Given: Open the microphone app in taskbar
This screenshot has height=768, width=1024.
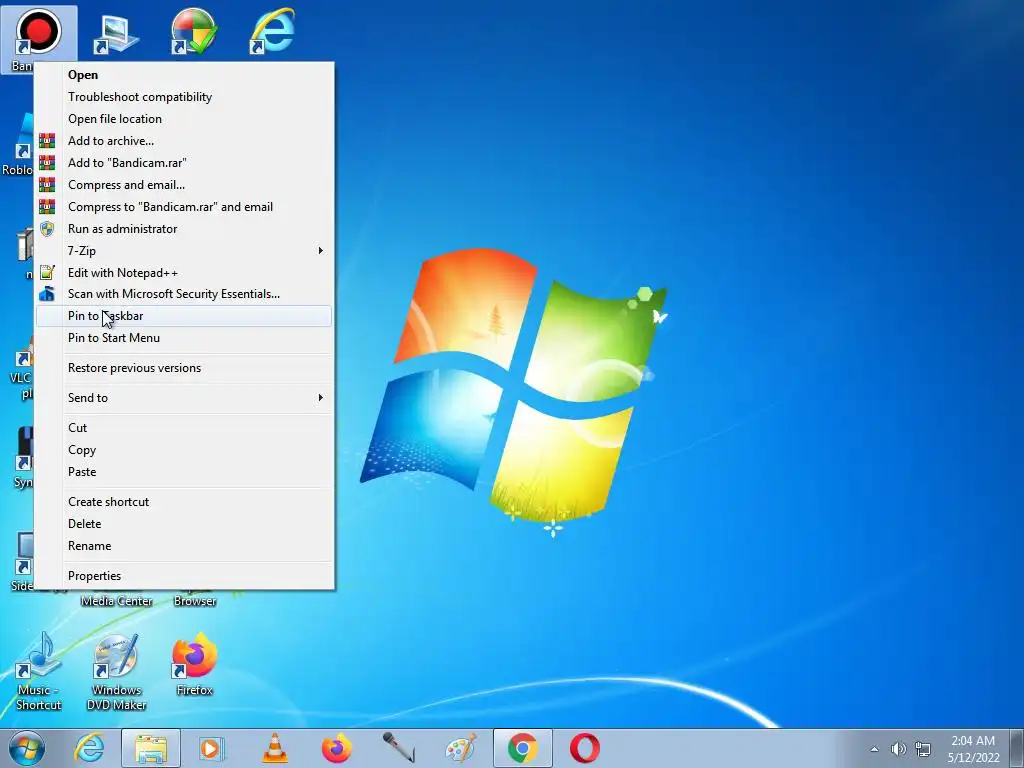Looking at the screenshot, I should pyautogui.click(x=398, y=748).
